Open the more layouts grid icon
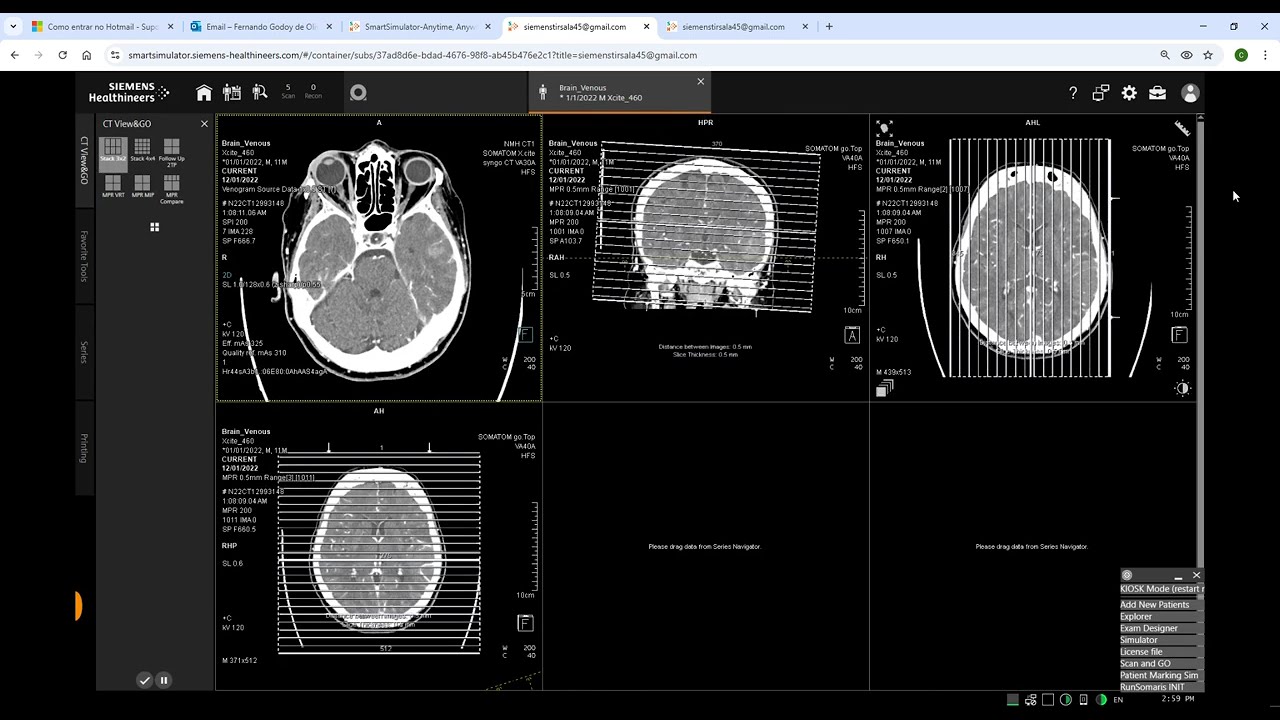This screenshot has width=1280, height=720. [154, 227]
